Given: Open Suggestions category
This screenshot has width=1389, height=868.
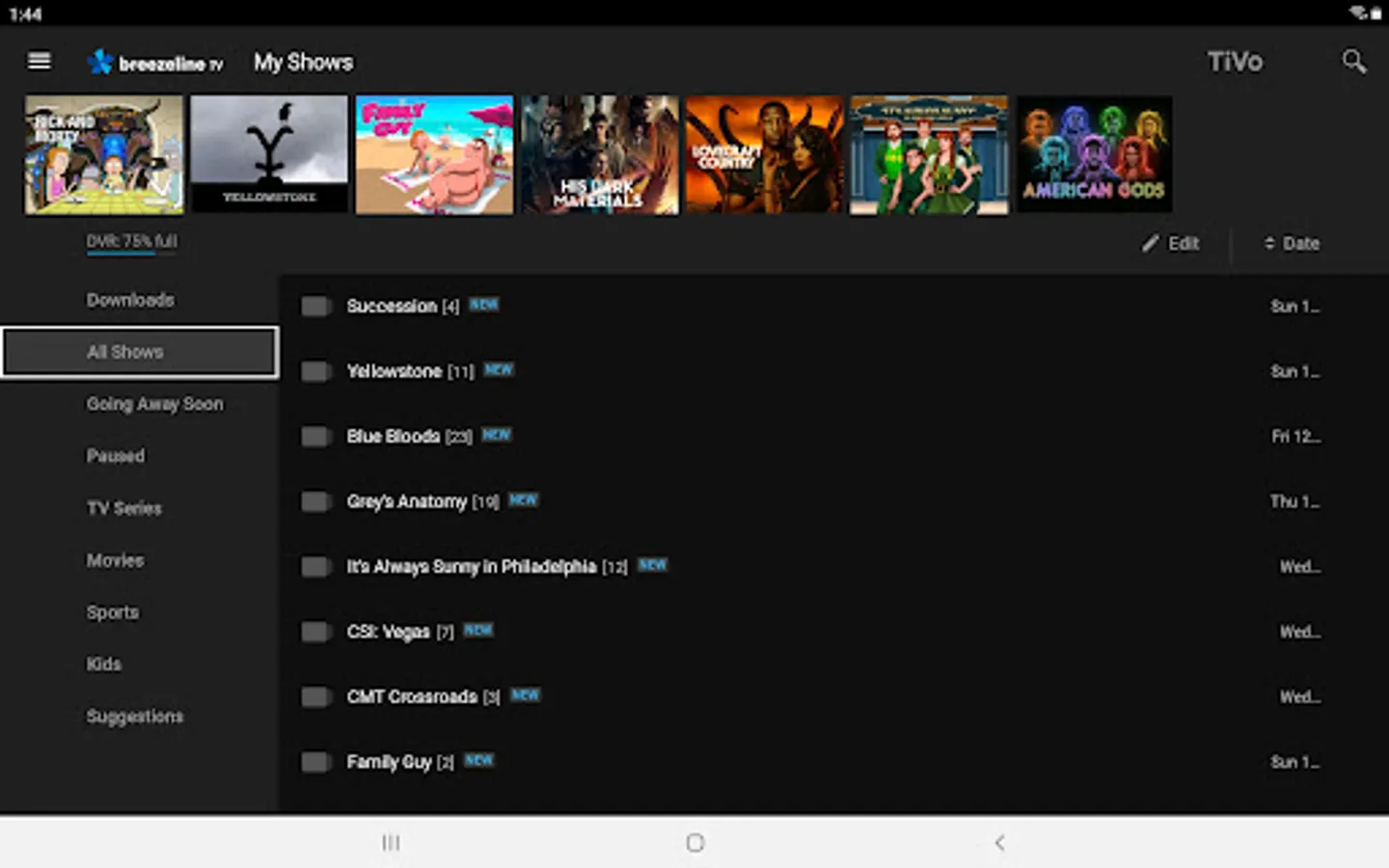Looking at the screenshot, I should 135,717.
